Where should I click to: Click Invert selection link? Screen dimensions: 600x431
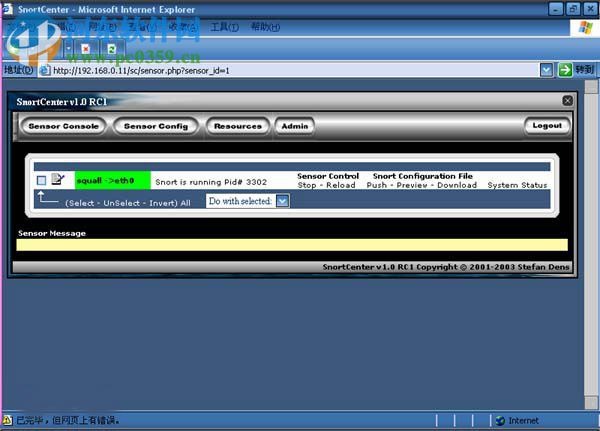click(x=160, y=203)
